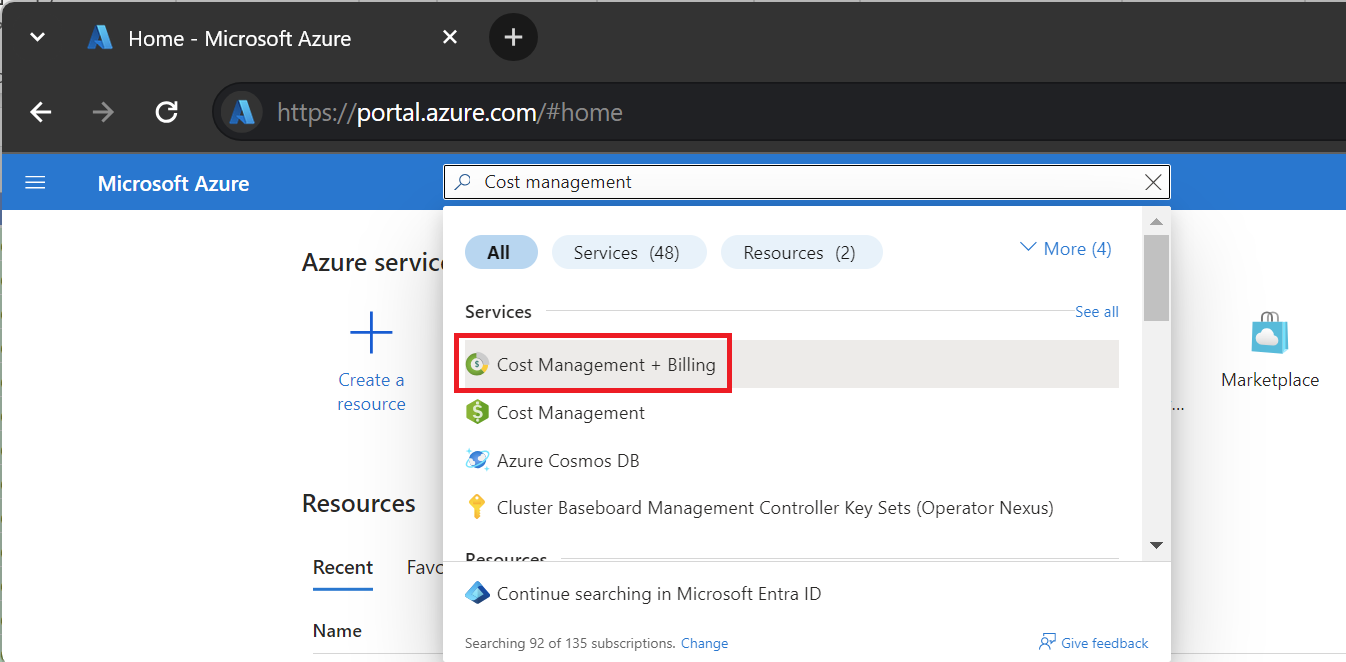The width and height of the screenshot is (1346, 662).
Task: Click the Cost Management + Billing icon
Action: point(477,365)
